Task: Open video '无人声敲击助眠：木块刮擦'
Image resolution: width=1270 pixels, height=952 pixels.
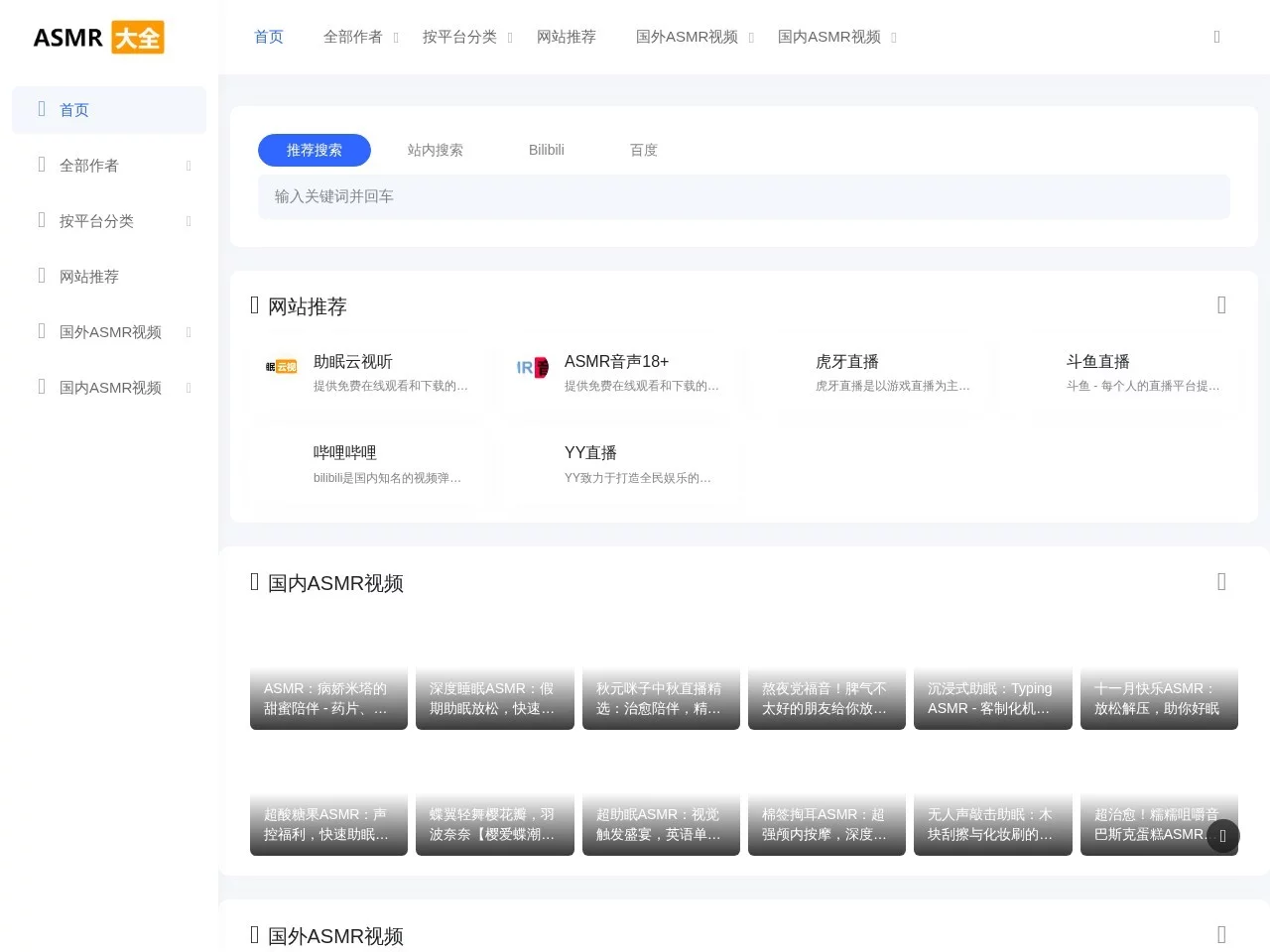Action: [993, 800]
